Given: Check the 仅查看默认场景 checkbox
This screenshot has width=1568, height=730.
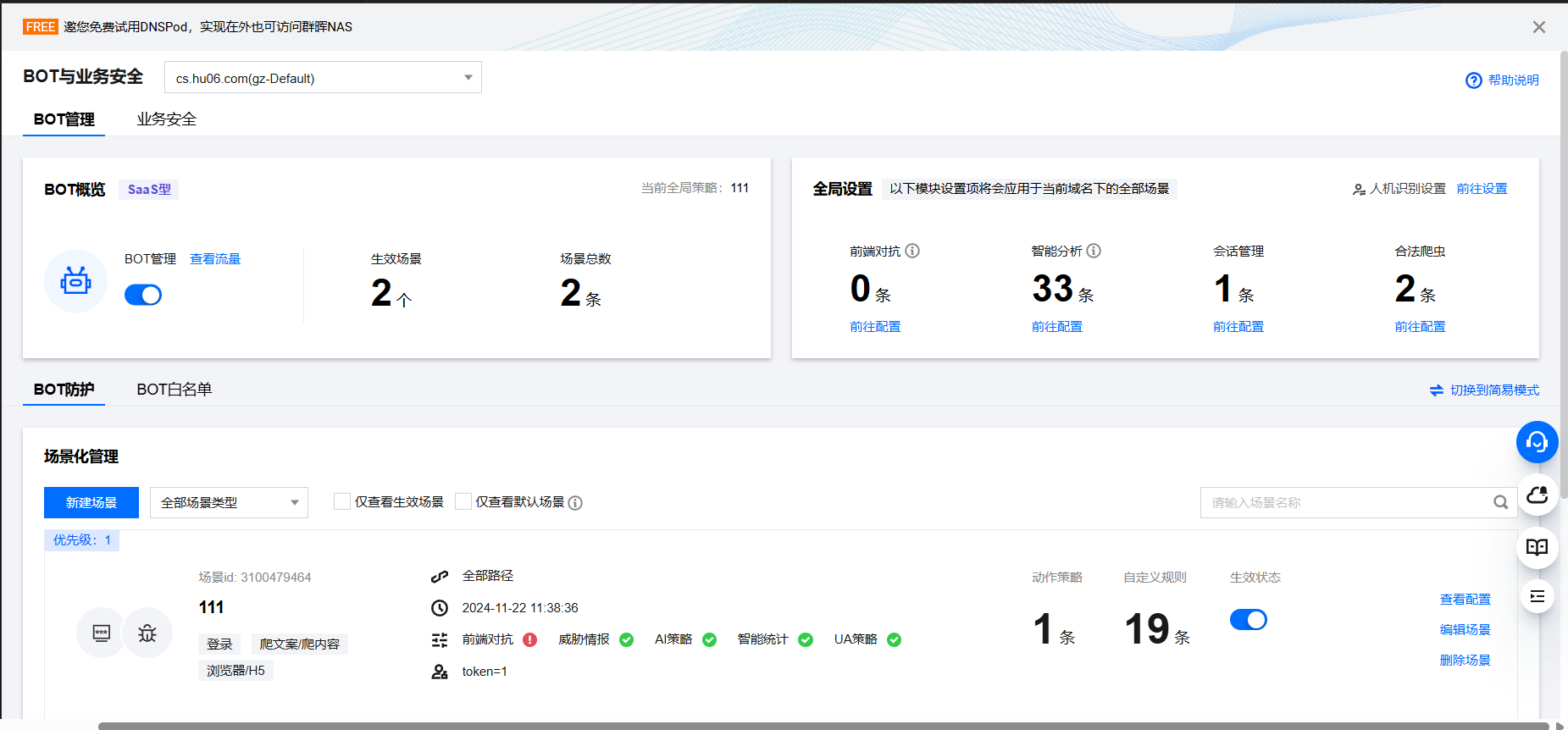Looking at the screenshot, I should [x=463, y=501].
